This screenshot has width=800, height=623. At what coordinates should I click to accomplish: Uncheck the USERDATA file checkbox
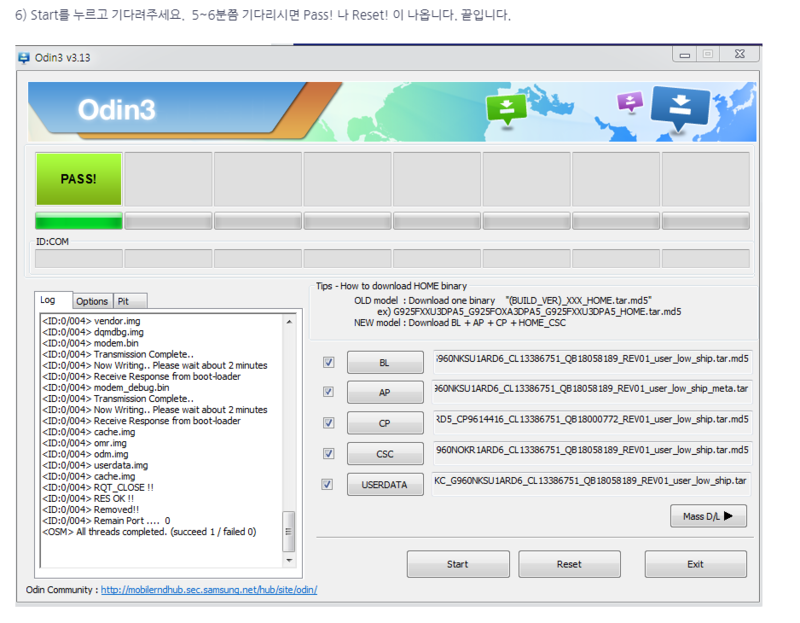click(327, 484)
